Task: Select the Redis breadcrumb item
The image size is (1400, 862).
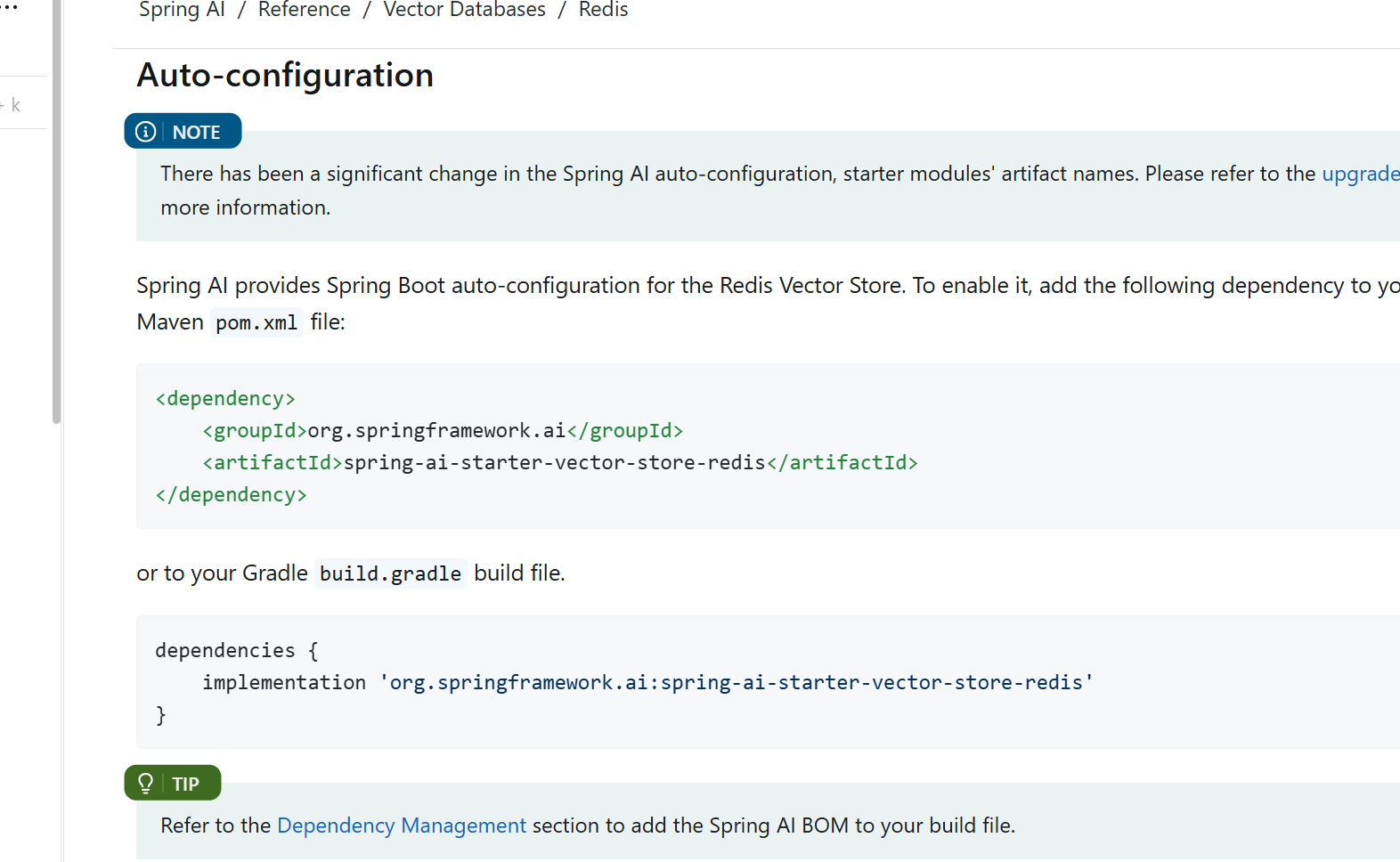Action: coord(603,10)
